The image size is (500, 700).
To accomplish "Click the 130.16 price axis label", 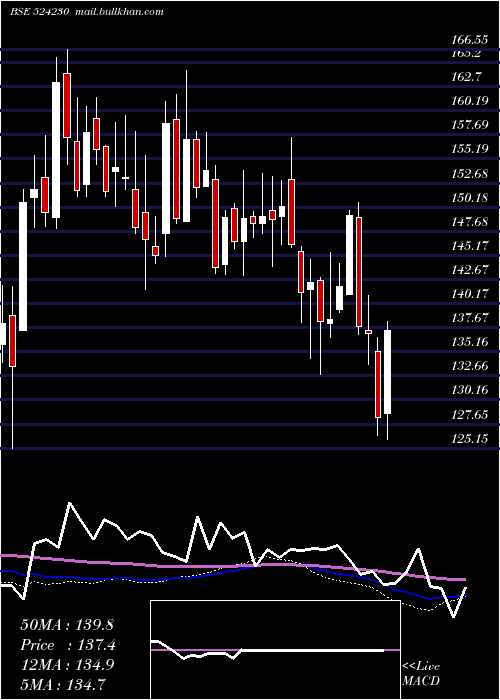I will click(x=469, y=391).
